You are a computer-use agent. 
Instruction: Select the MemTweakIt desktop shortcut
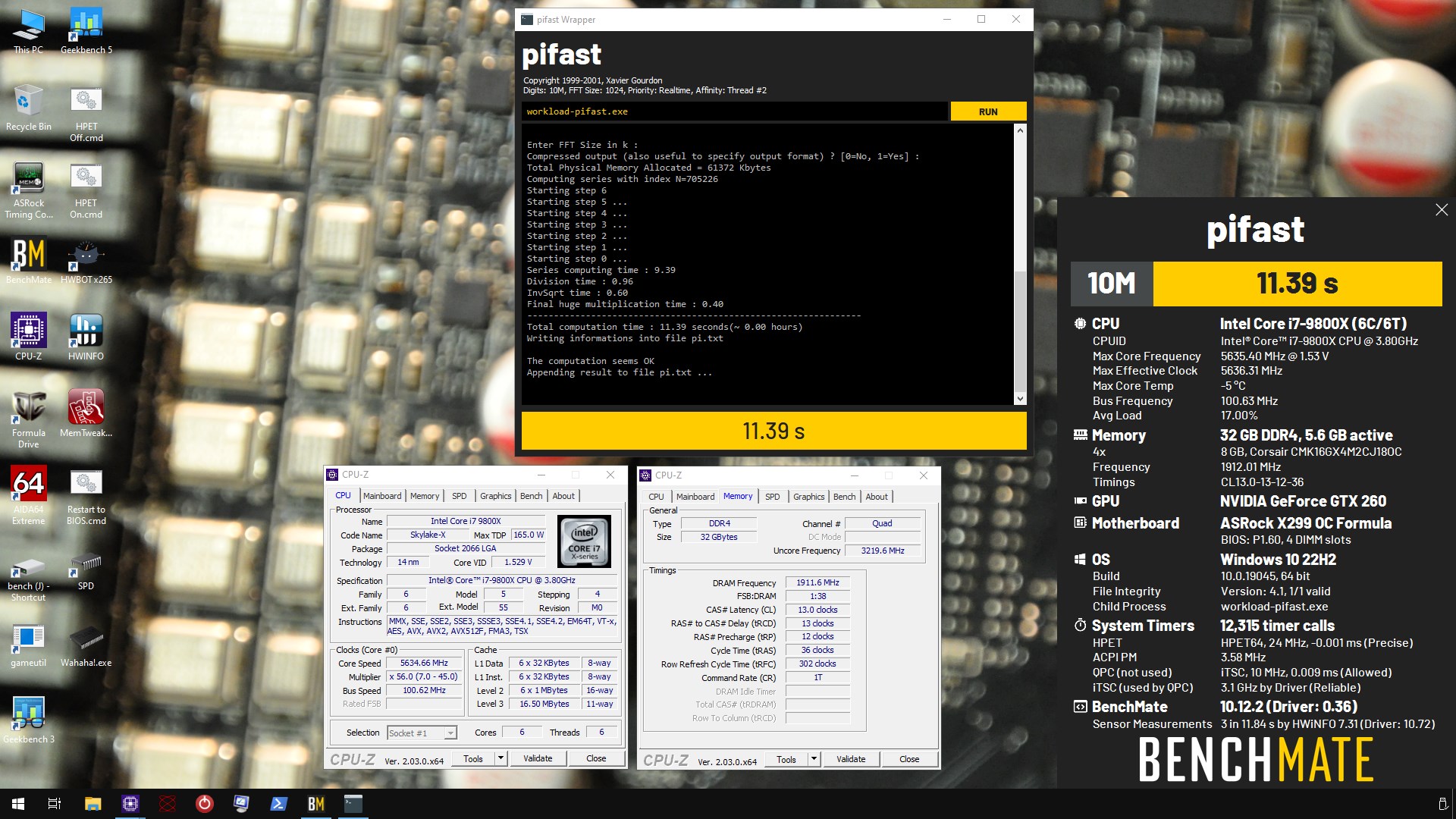click(x=86, y=414)
